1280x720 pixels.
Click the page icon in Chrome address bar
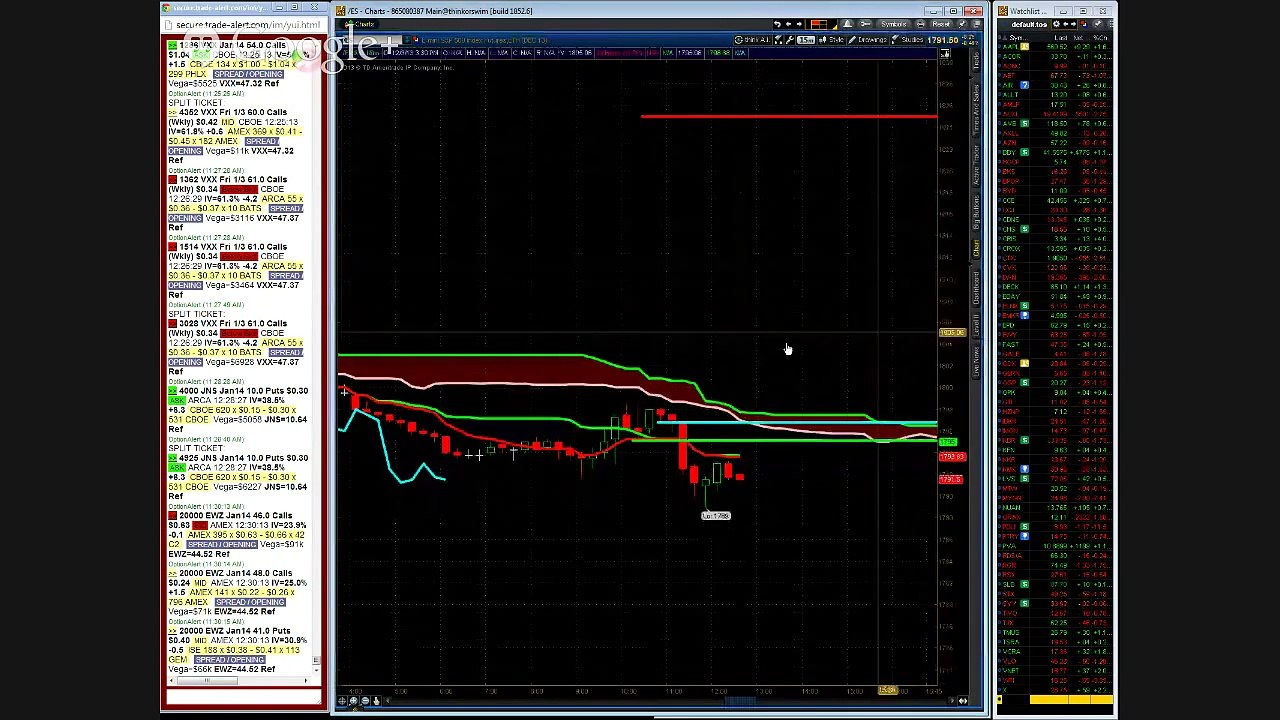[x=168, y=25]
